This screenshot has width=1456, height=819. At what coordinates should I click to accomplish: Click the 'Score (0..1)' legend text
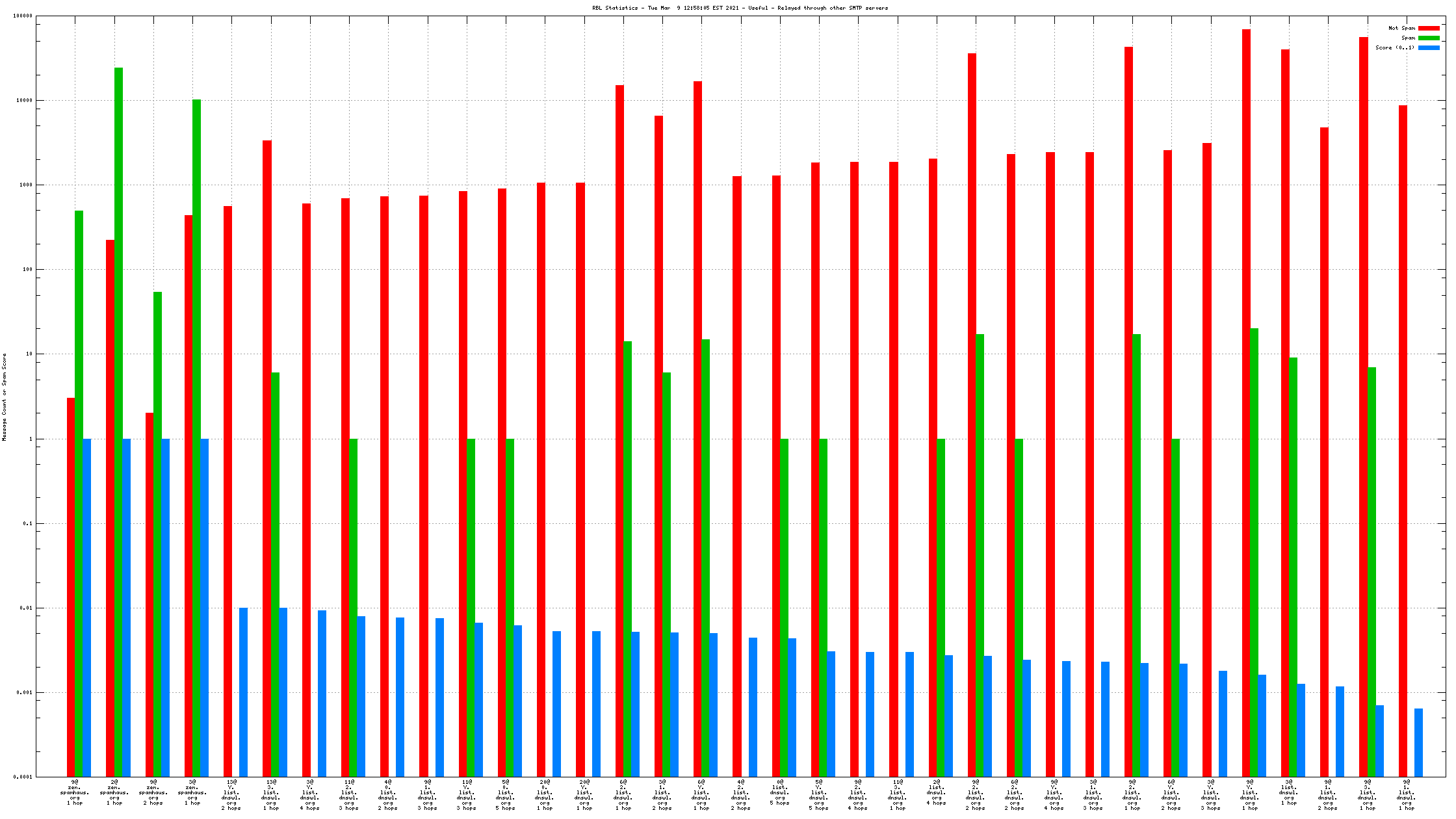point(1394,47)
